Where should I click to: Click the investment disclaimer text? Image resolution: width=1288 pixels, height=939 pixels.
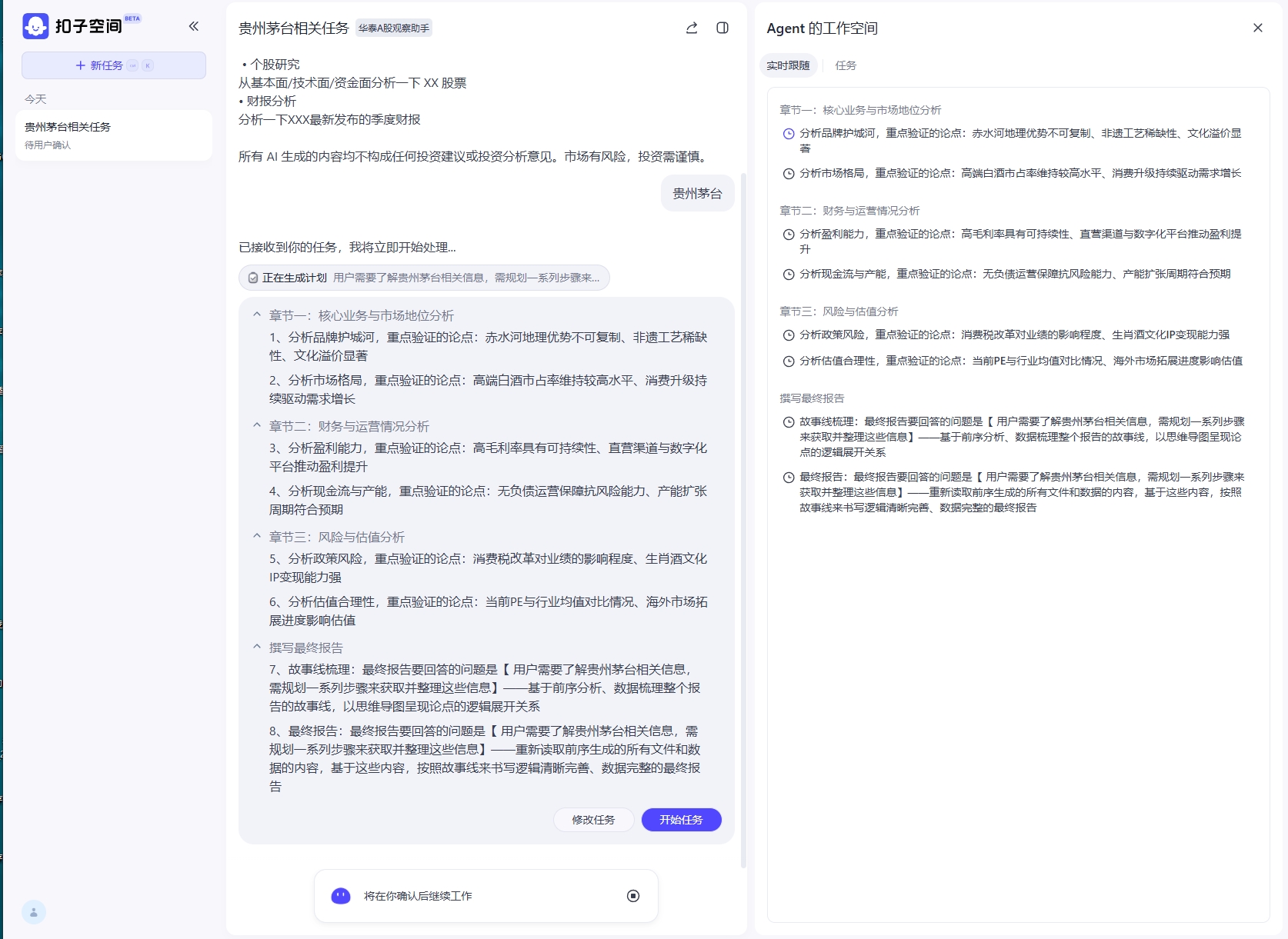tap(475, 156)
